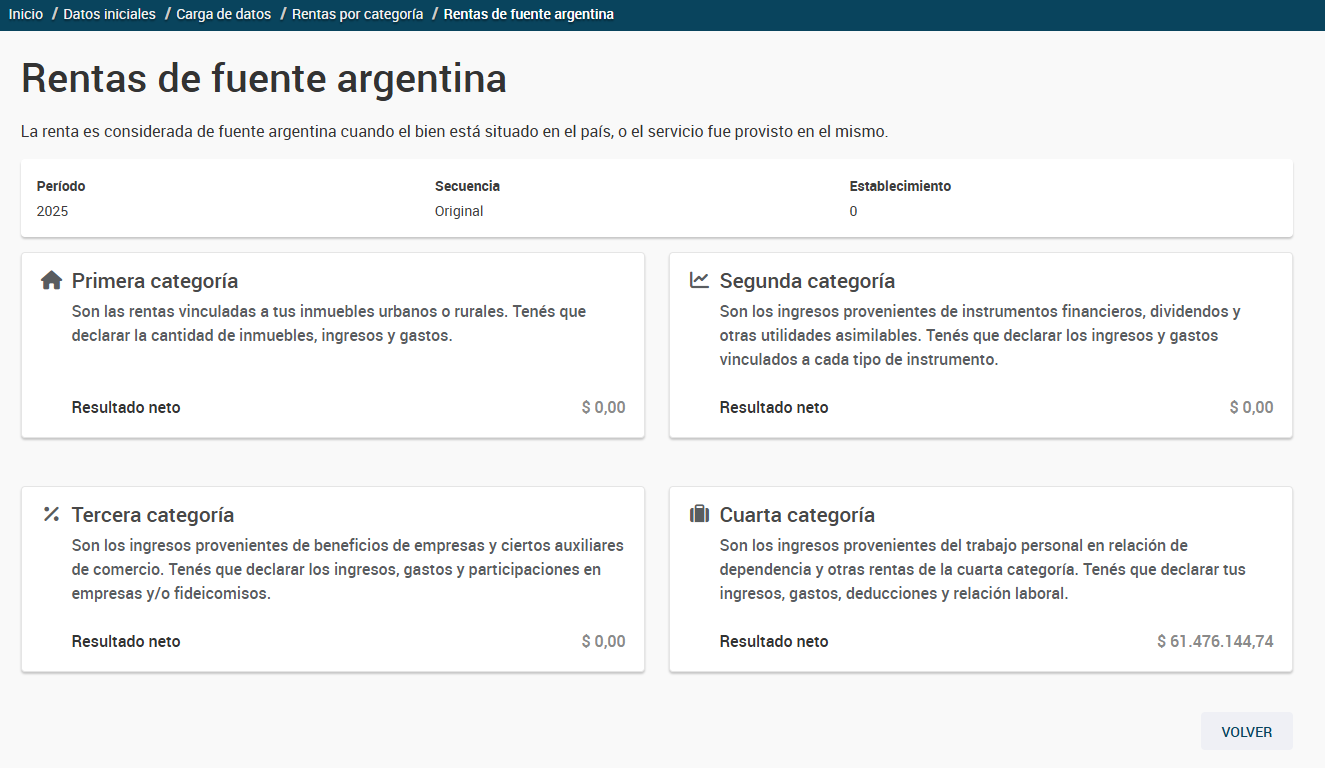
Task: Select the Cuarta categoría heading
Action: 797,515
